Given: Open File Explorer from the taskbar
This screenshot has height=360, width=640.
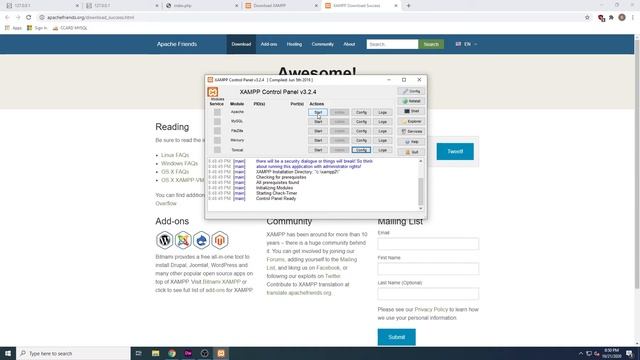Looking at the screenshot, I should [x=156, y=353].
